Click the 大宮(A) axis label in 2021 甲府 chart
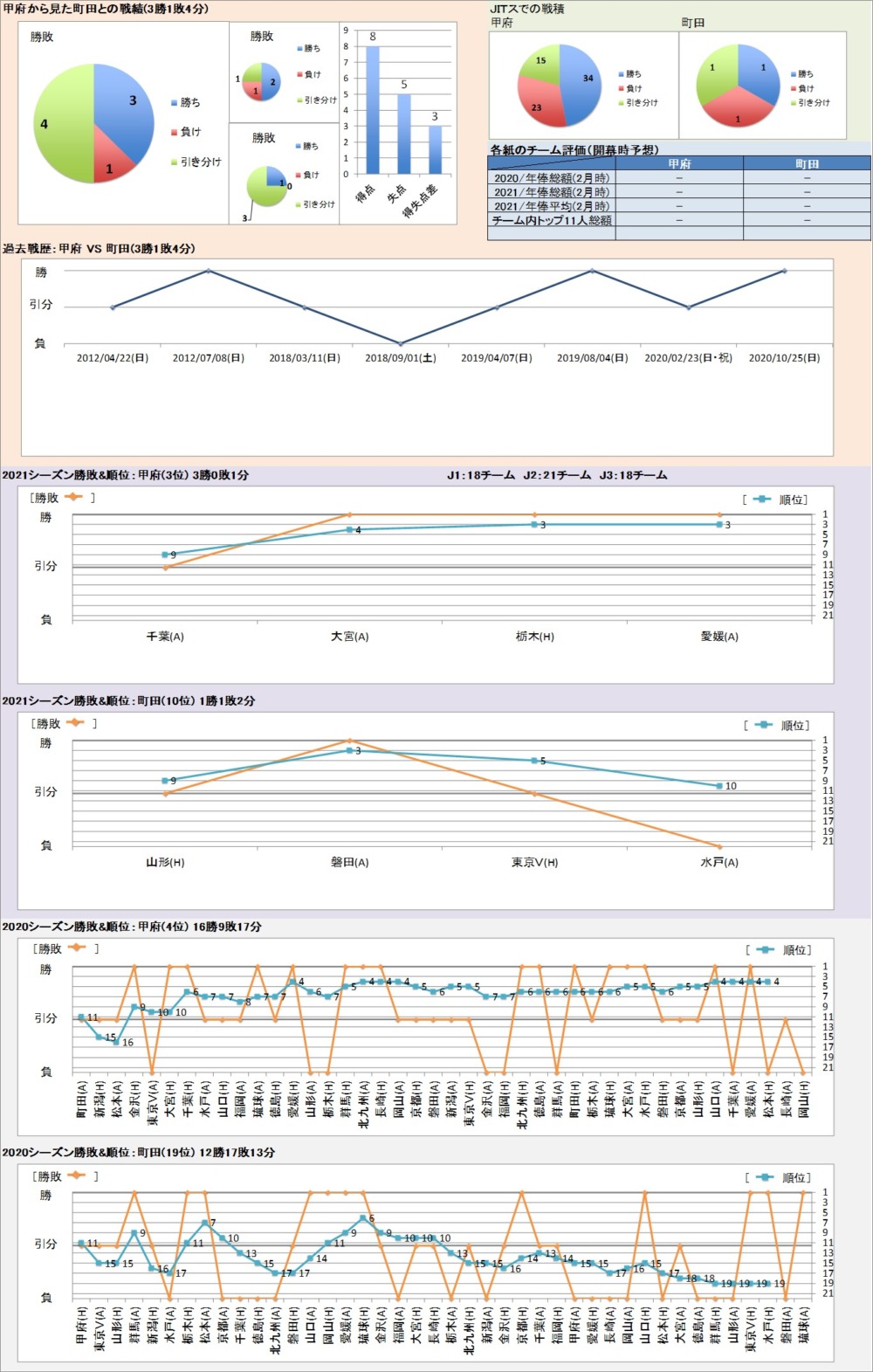The height and width of the screenshot is (1372, 873). tap(349, 637)
